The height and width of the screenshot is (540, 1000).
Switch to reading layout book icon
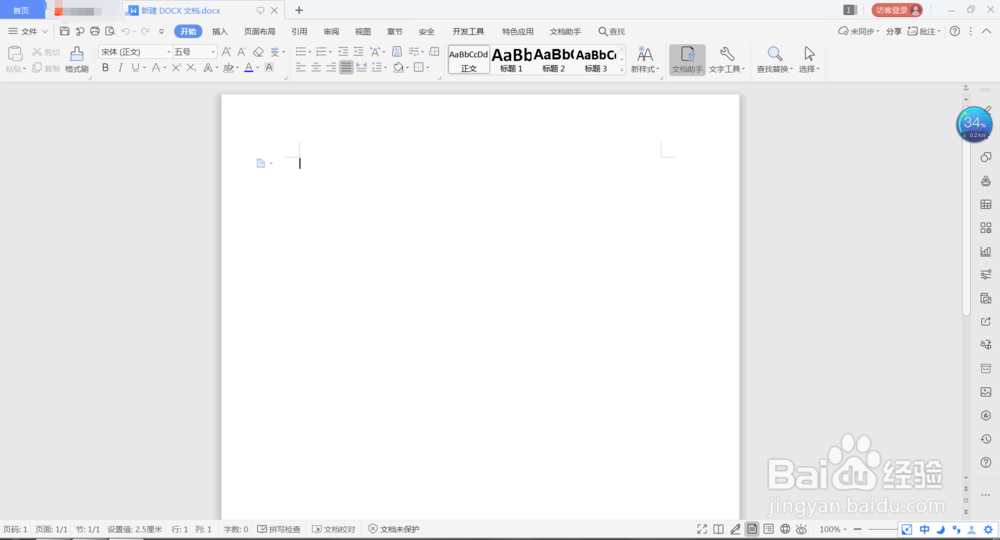719,529
